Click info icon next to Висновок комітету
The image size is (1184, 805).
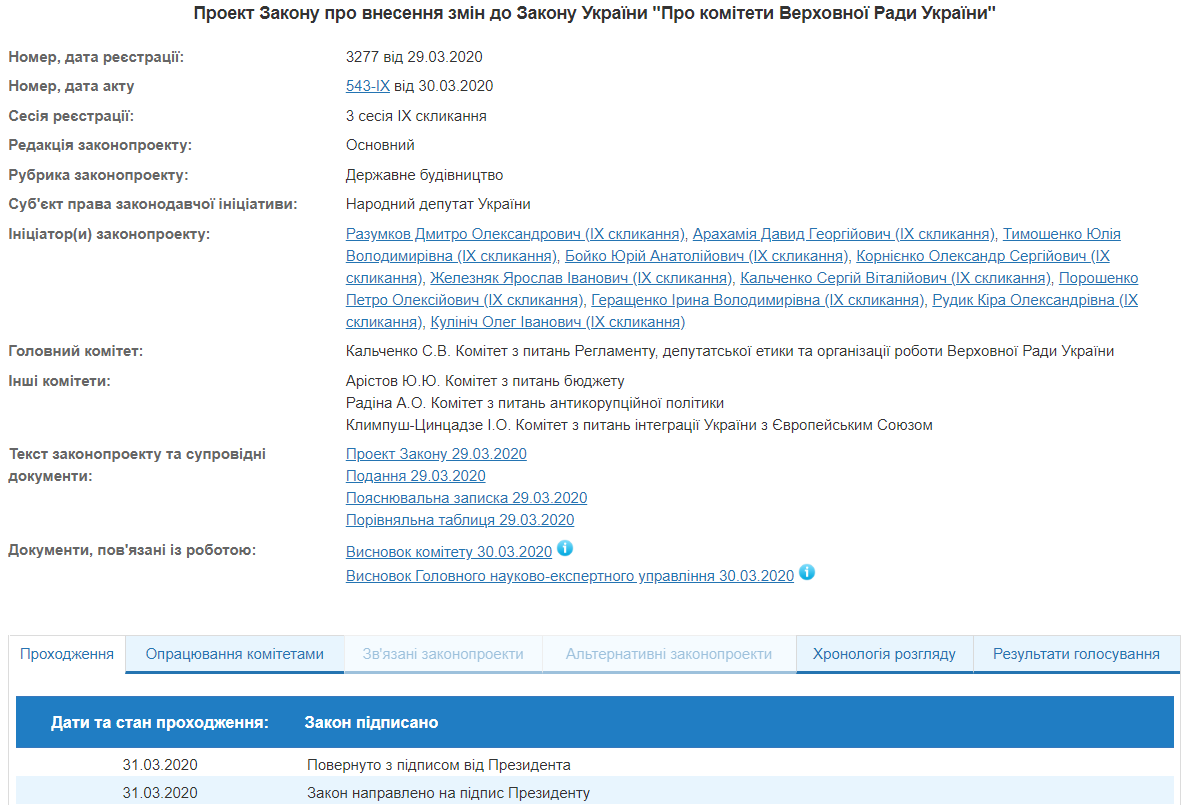pos(565,549)
